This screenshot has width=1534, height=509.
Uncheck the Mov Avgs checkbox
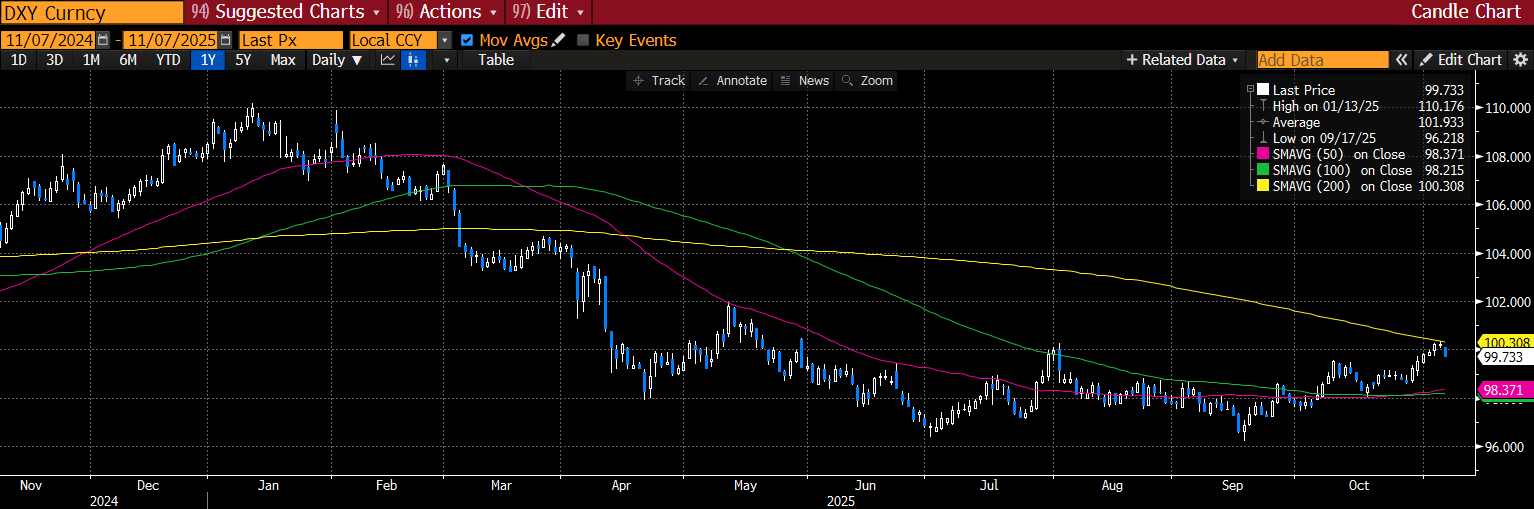[x=467, y=40]
